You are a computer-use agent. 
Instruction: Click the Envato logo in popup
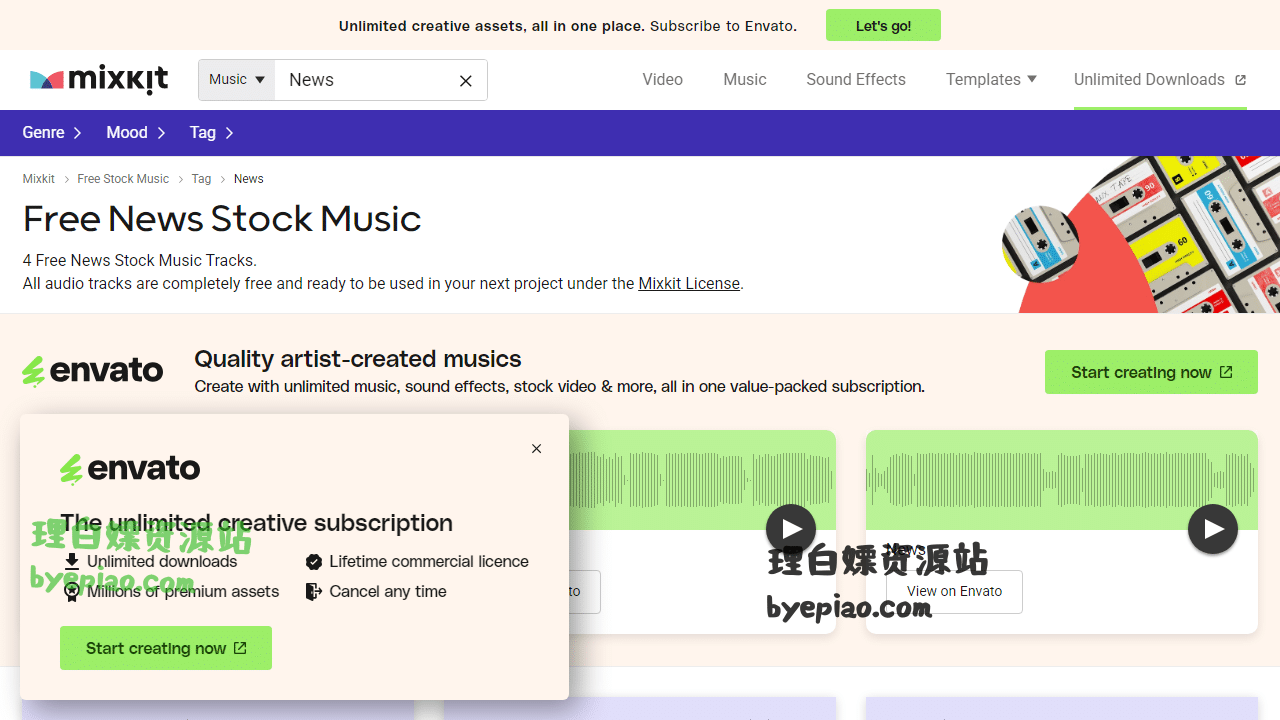pos(130,468)
